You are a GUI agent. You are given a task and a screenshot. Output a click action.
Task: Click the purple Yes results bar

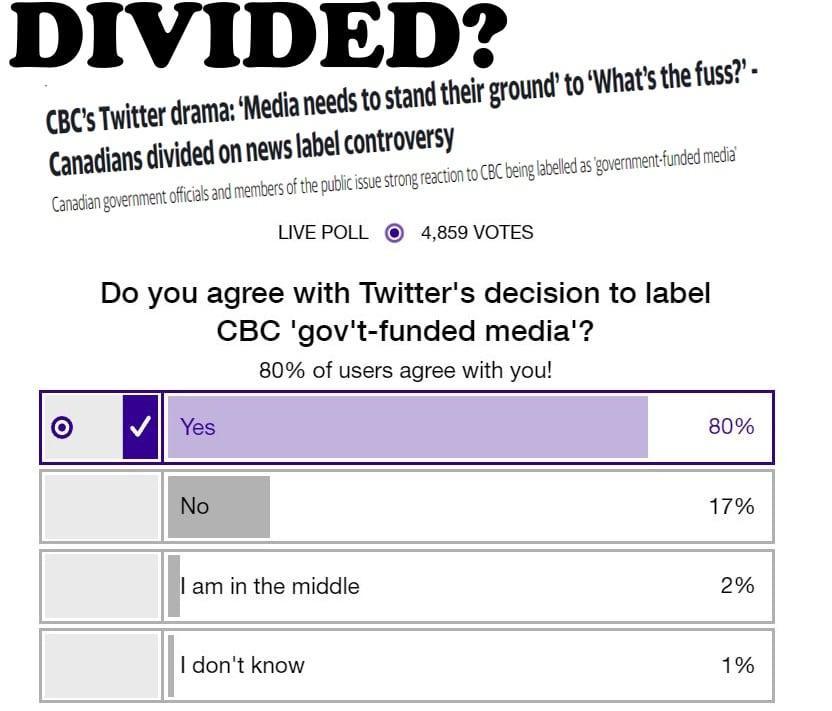(408, 427)
